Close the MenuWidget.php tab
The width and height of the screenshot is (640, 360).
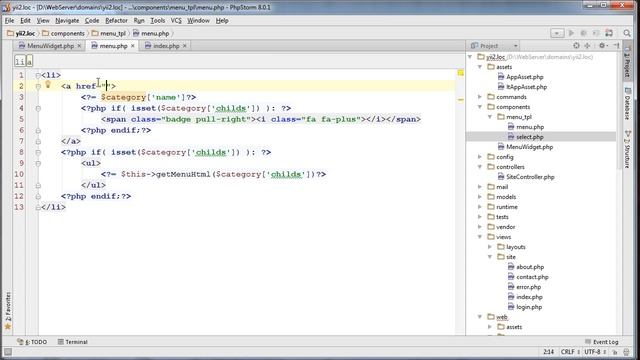coord(79,46)
